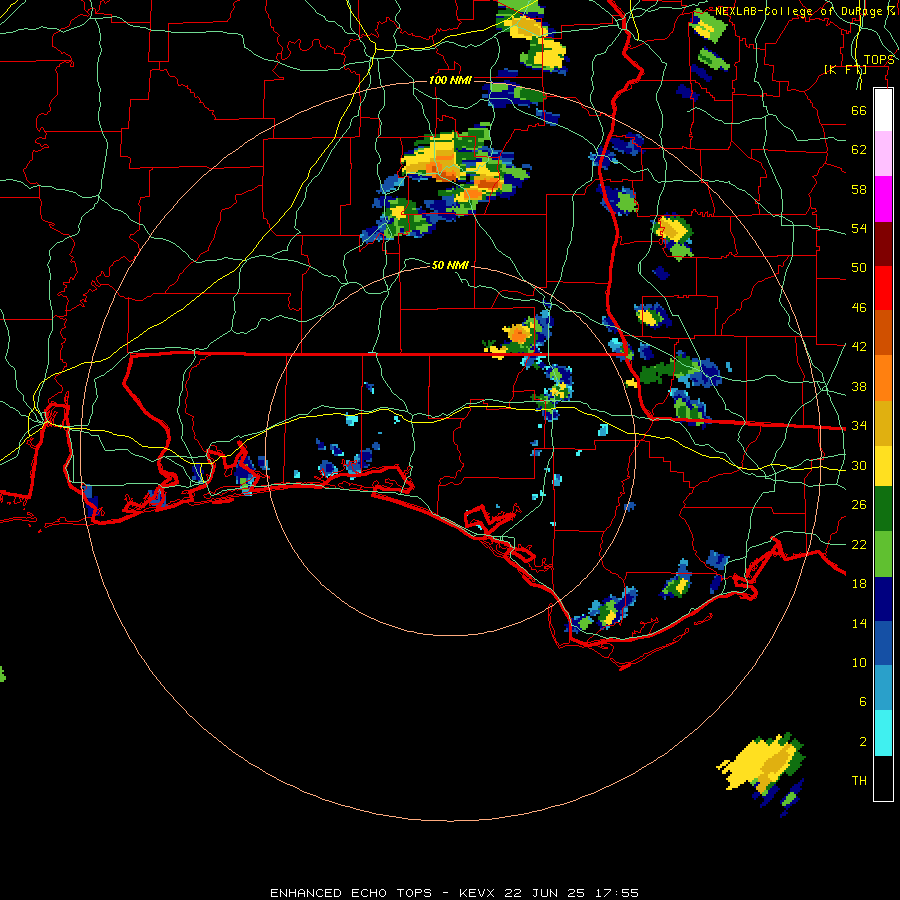
Task: Pick the magenta color band in legend
Action: tap(883, 199)
